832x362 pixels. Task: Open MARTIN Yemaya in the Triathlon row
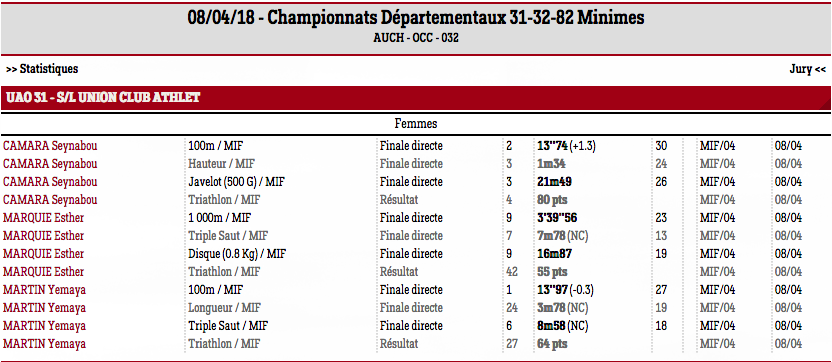point(45,344)
